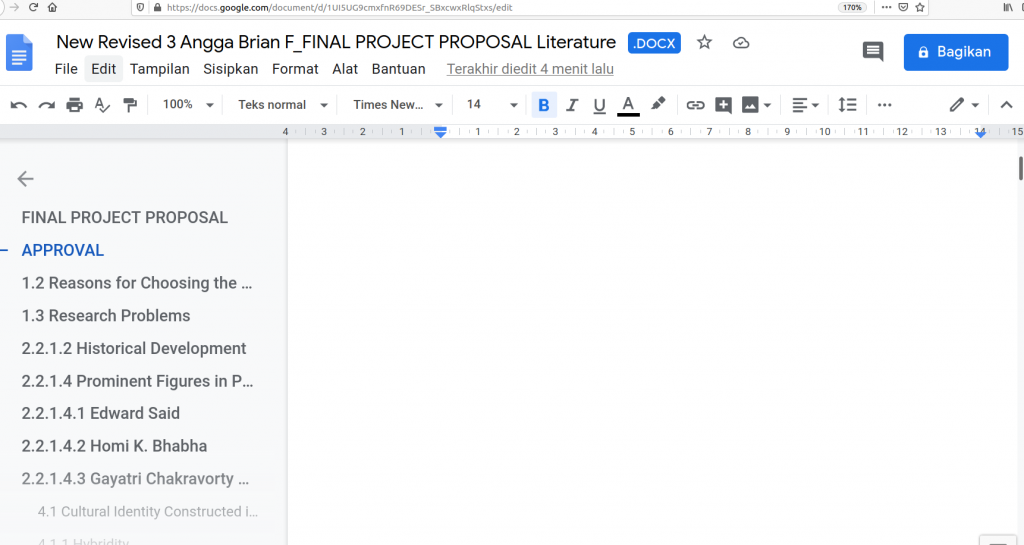
Task: Open the Terakhir diedit 4 menit lalu link
Action: pyautogui.click(x=530, y=69)
